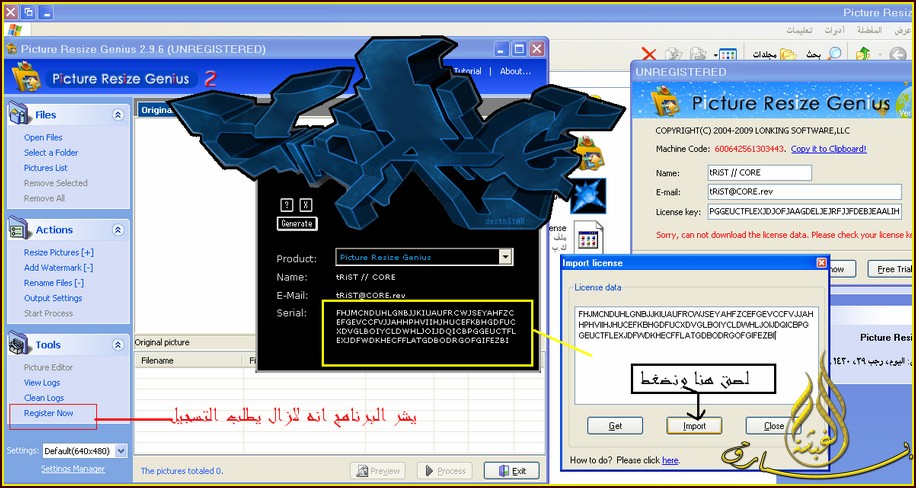Open the تعليمات menu in Explorer

tap(801, 30)
